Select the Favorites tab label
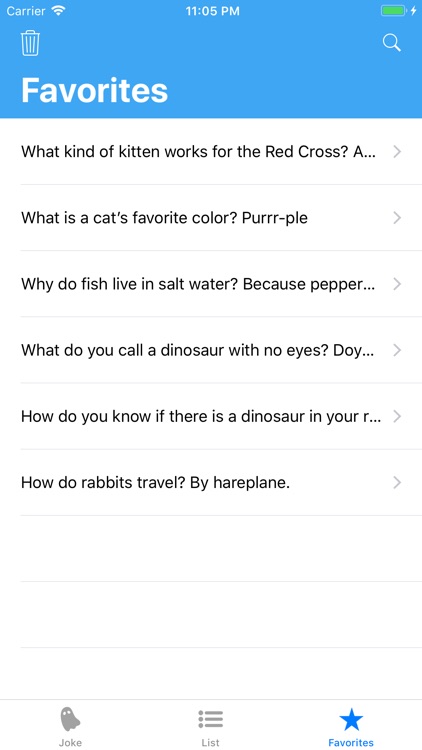 click(351, 742)
